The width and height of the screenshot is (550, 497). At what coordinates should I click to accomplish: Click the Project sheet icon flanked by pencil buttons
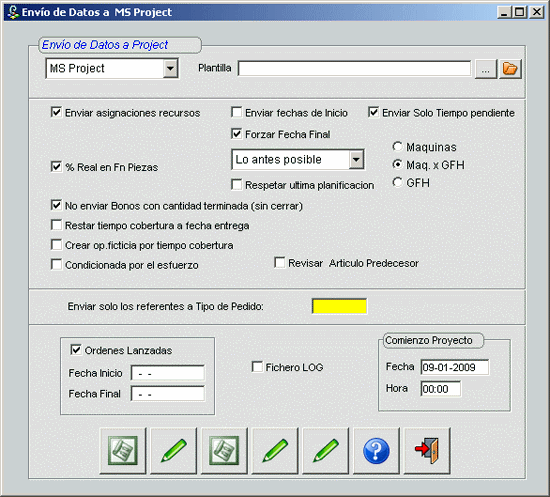pyautogui.click(x=224, y=451)
